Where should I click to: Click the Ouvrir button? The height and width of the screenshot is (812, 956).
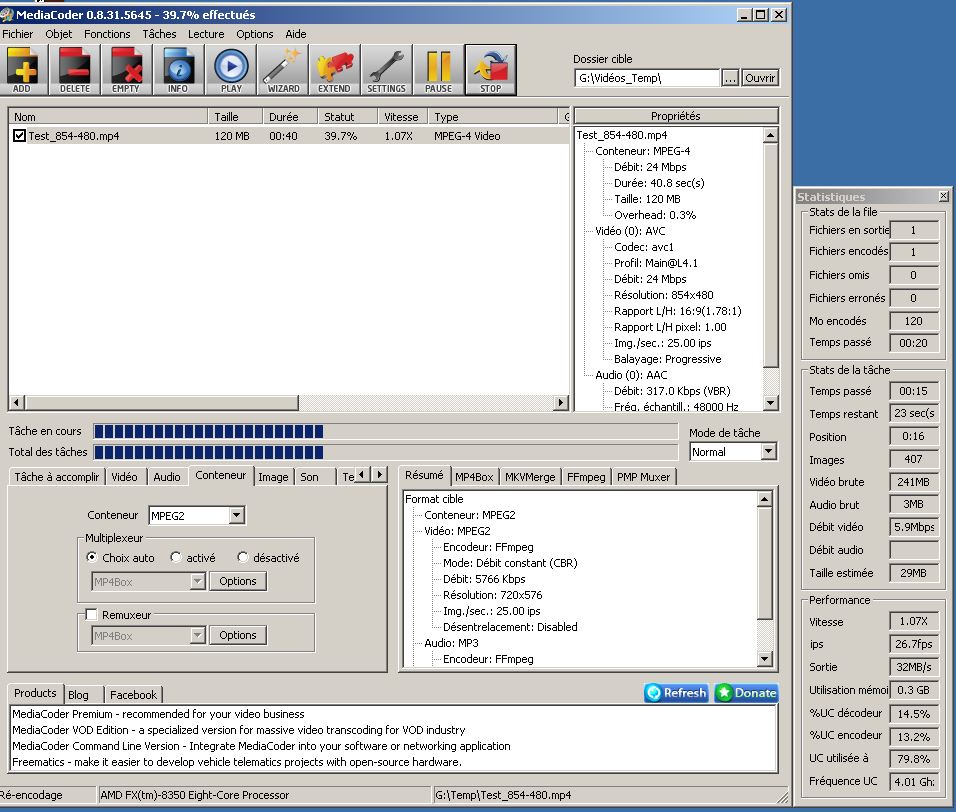point(760,78)
